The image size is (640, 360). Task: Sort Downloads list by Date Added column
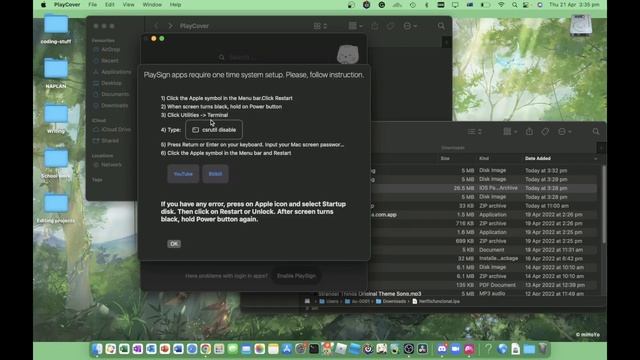(538, 158)
